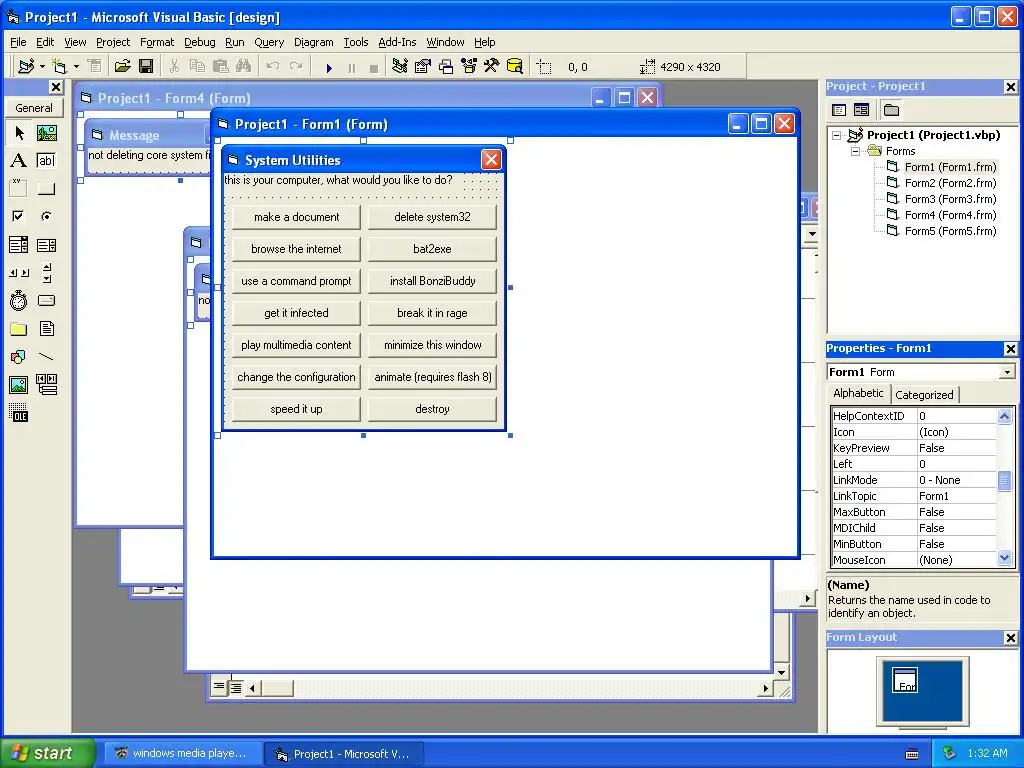Screen dimensions: 1024x768
Task: Select the CheckBox tool in toolbox
Action: pyautogui.click(x=19, y=216)
